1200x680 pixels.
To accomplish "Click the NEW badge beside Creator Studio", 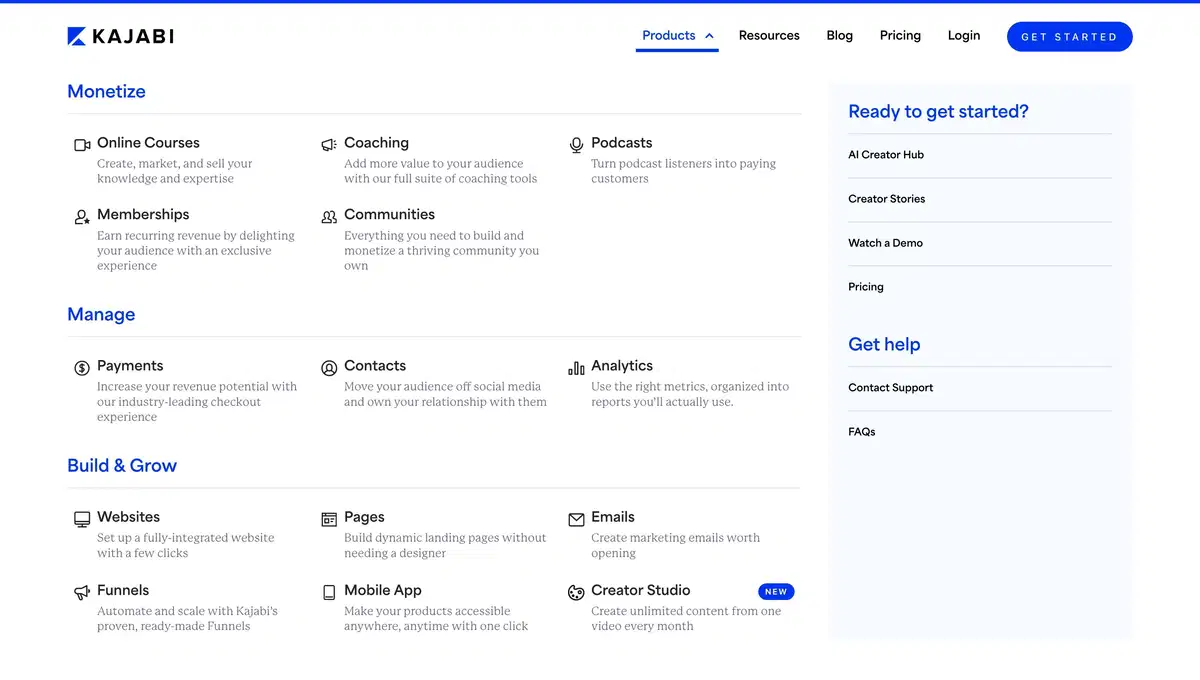I will click(x=776, y=591).
